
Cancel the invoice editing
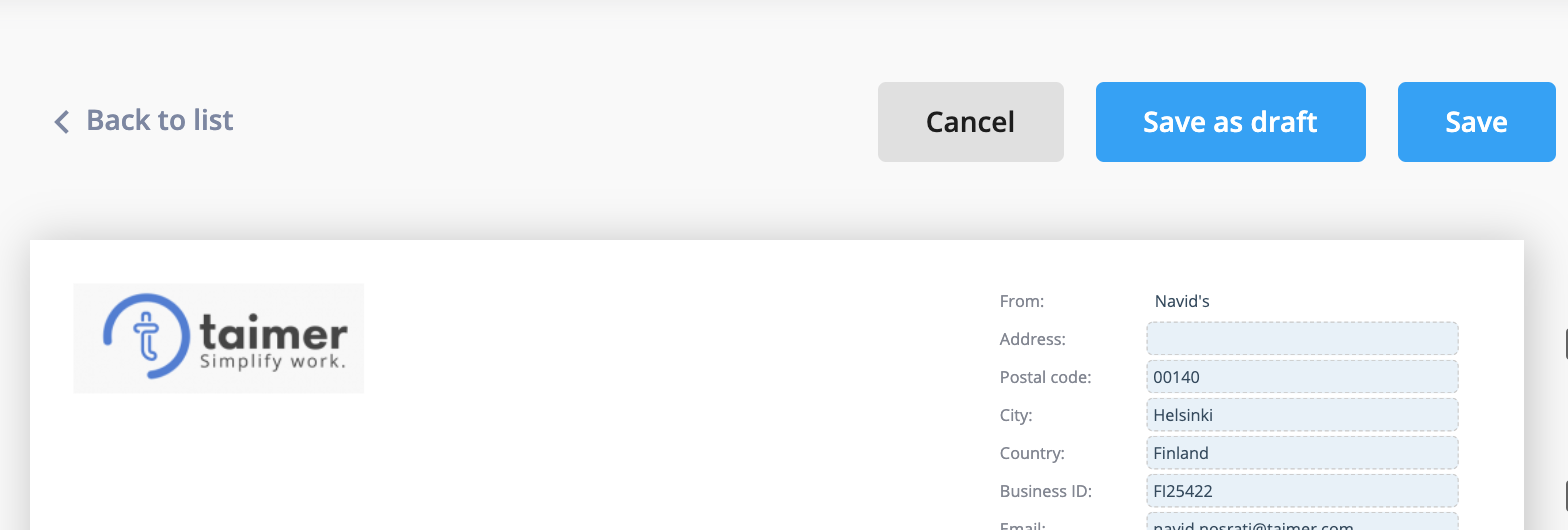pos(970,122)
